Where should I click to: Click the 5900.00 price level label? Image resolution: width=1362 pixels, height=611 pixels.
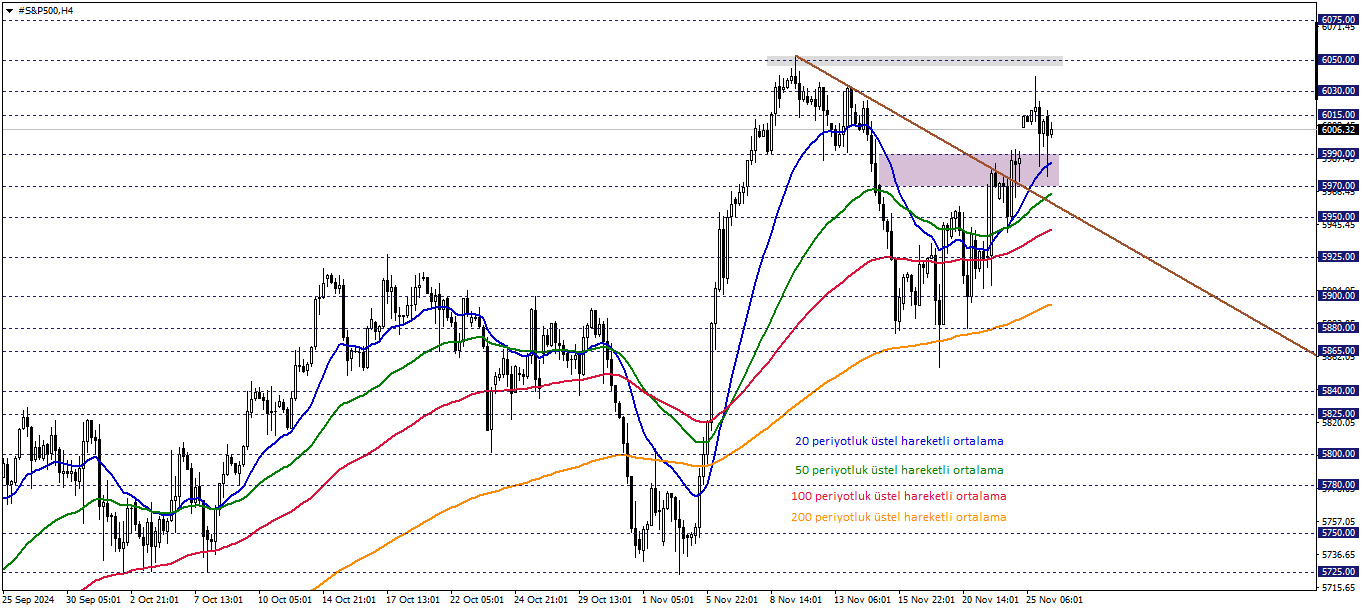click(x=1338, y=296)
